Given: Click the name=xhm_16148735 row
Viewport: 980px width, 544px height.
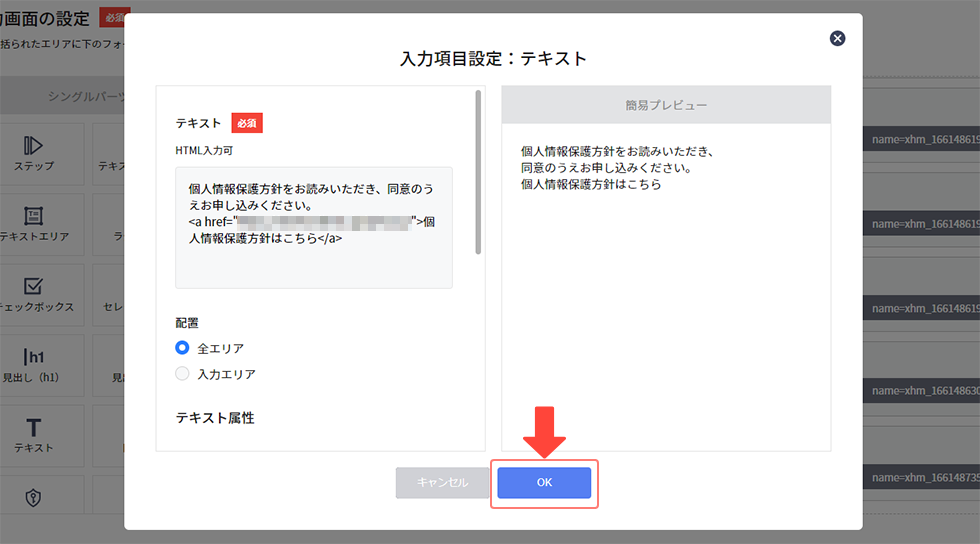Looking at the screenshot, I should point(922,478).
